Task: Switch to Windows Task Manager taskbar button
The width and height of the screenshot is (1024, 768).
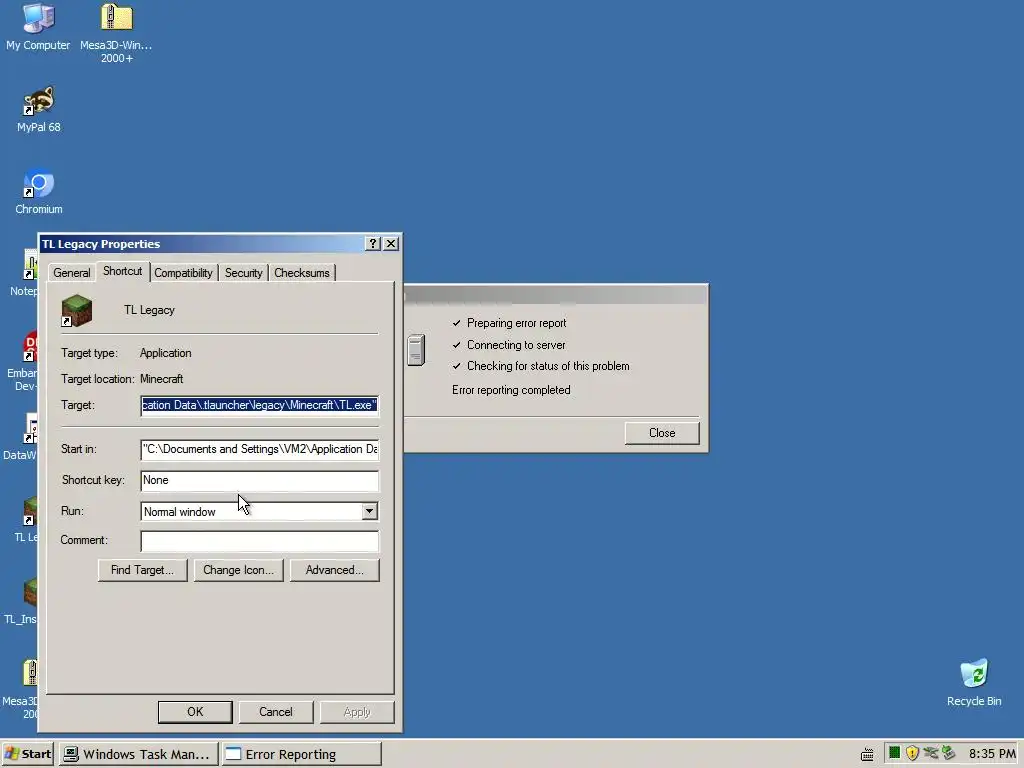Action: pos(138,754)
